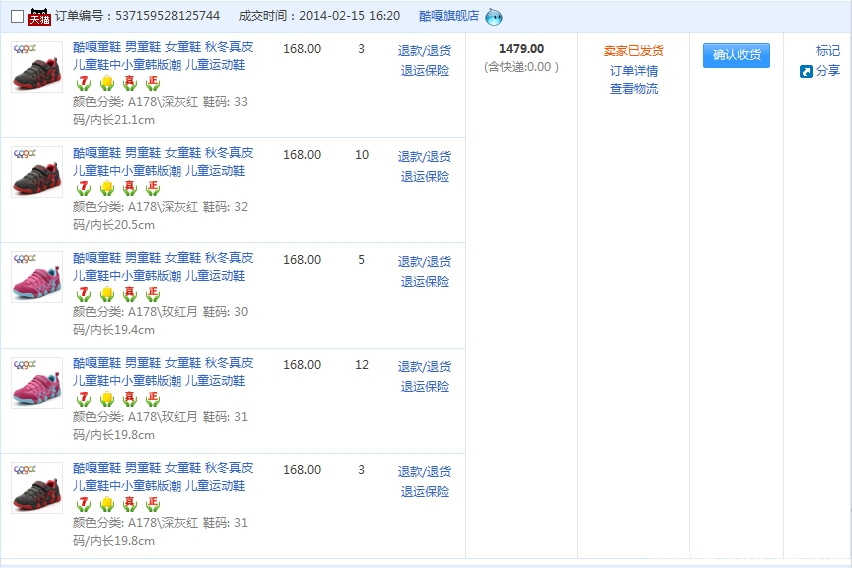The height and width of the screenshot is (568, 852).
Task: Open pink shoe thumbnail for size 30 item
Action: tap(37, 277)
